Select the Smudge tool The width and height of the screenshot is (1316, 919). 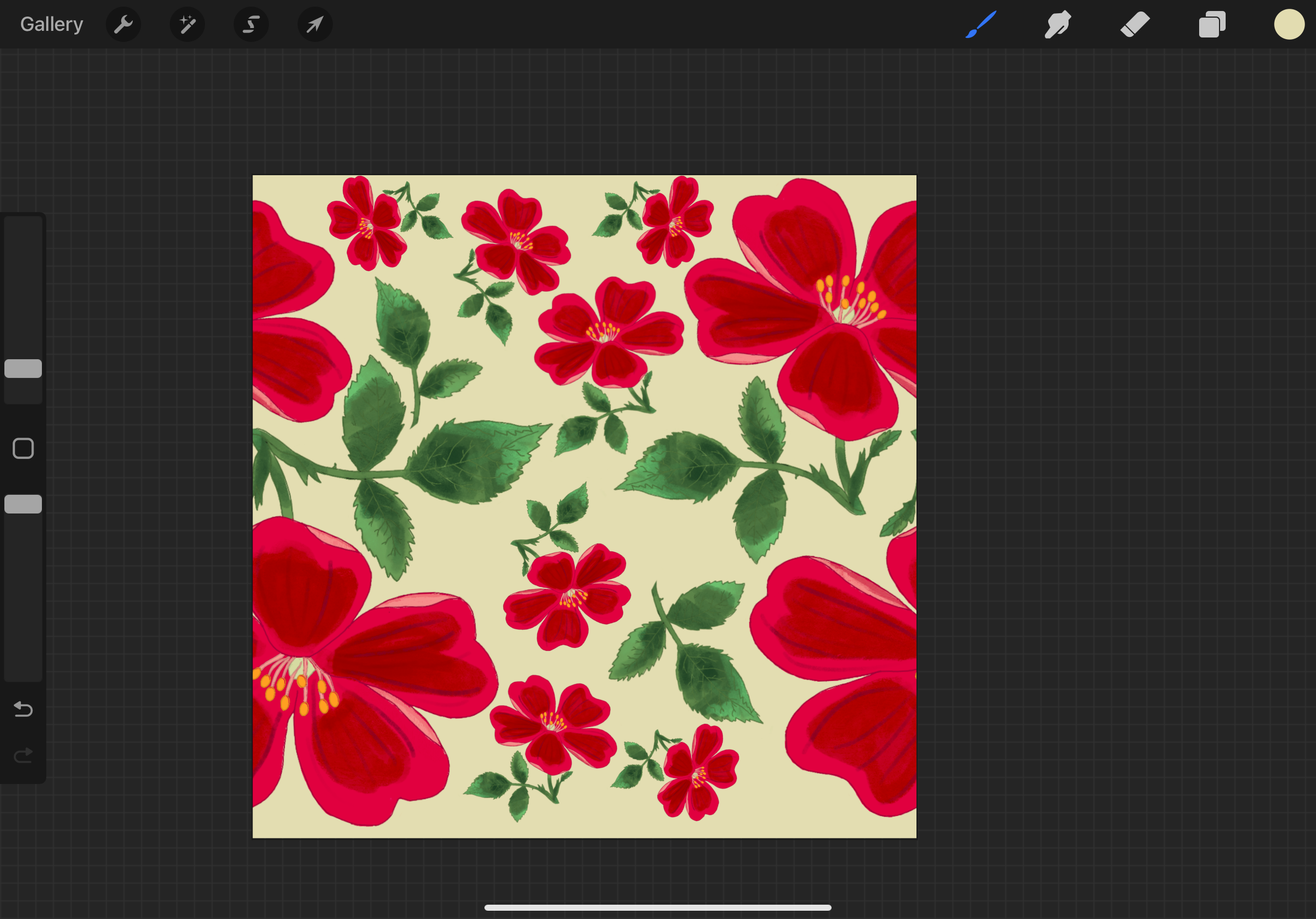[x=1058, y=25]
